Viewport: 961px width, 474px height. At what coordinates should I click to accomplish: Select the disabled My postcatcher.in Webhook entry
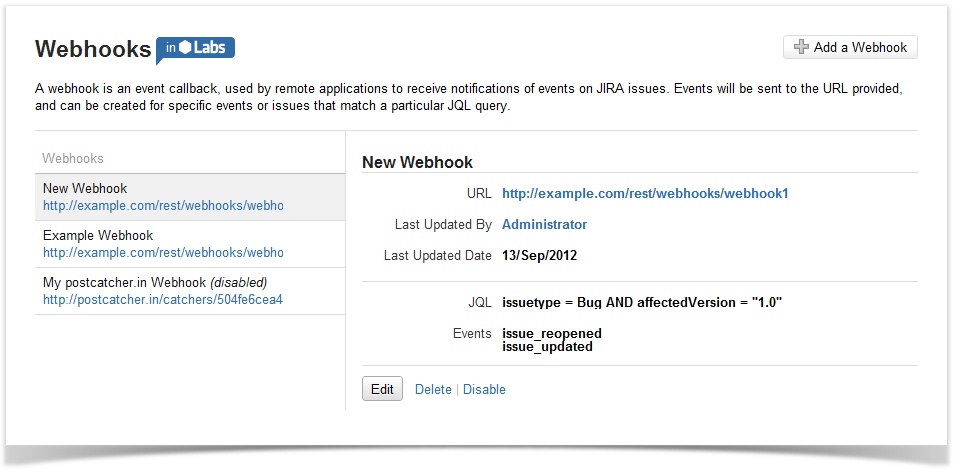point(155,282)
